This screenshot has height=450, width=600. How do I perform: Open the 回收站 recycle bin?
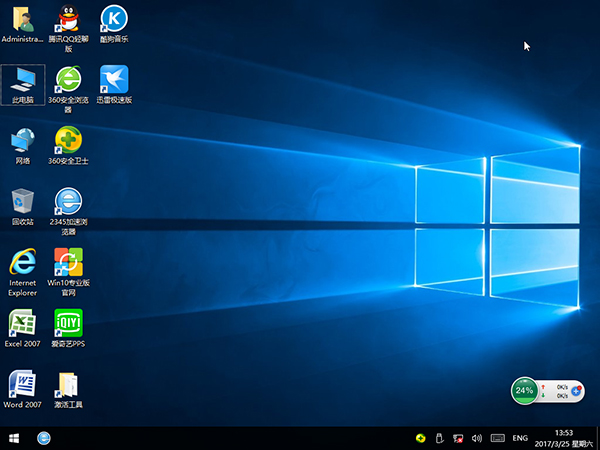[23, 200]
